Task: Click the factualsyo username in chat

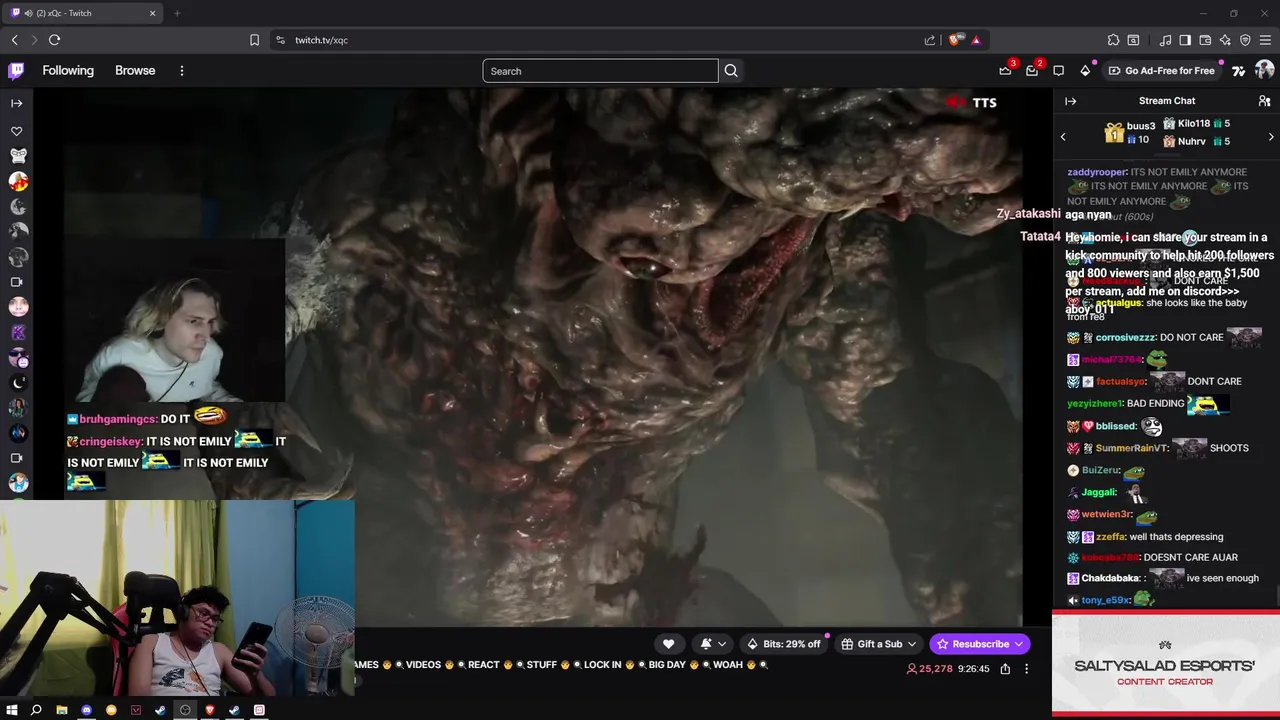Action: coord(1119,382)
